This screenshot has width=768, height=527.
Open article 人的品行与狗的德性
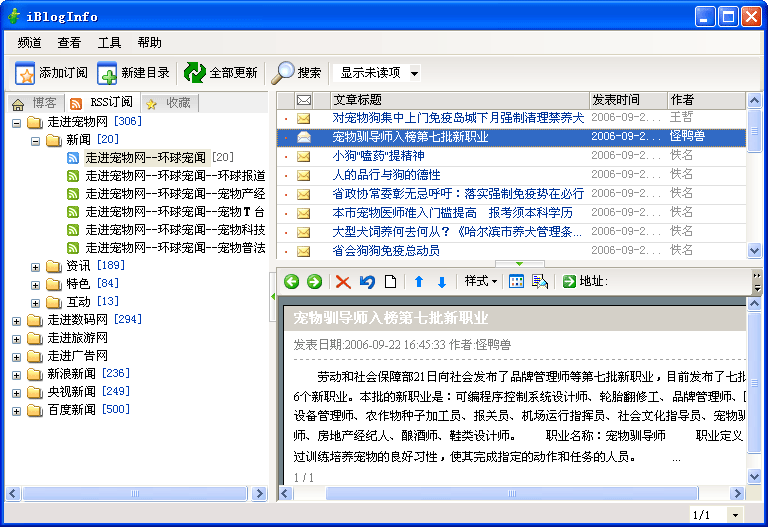[386, 175]
